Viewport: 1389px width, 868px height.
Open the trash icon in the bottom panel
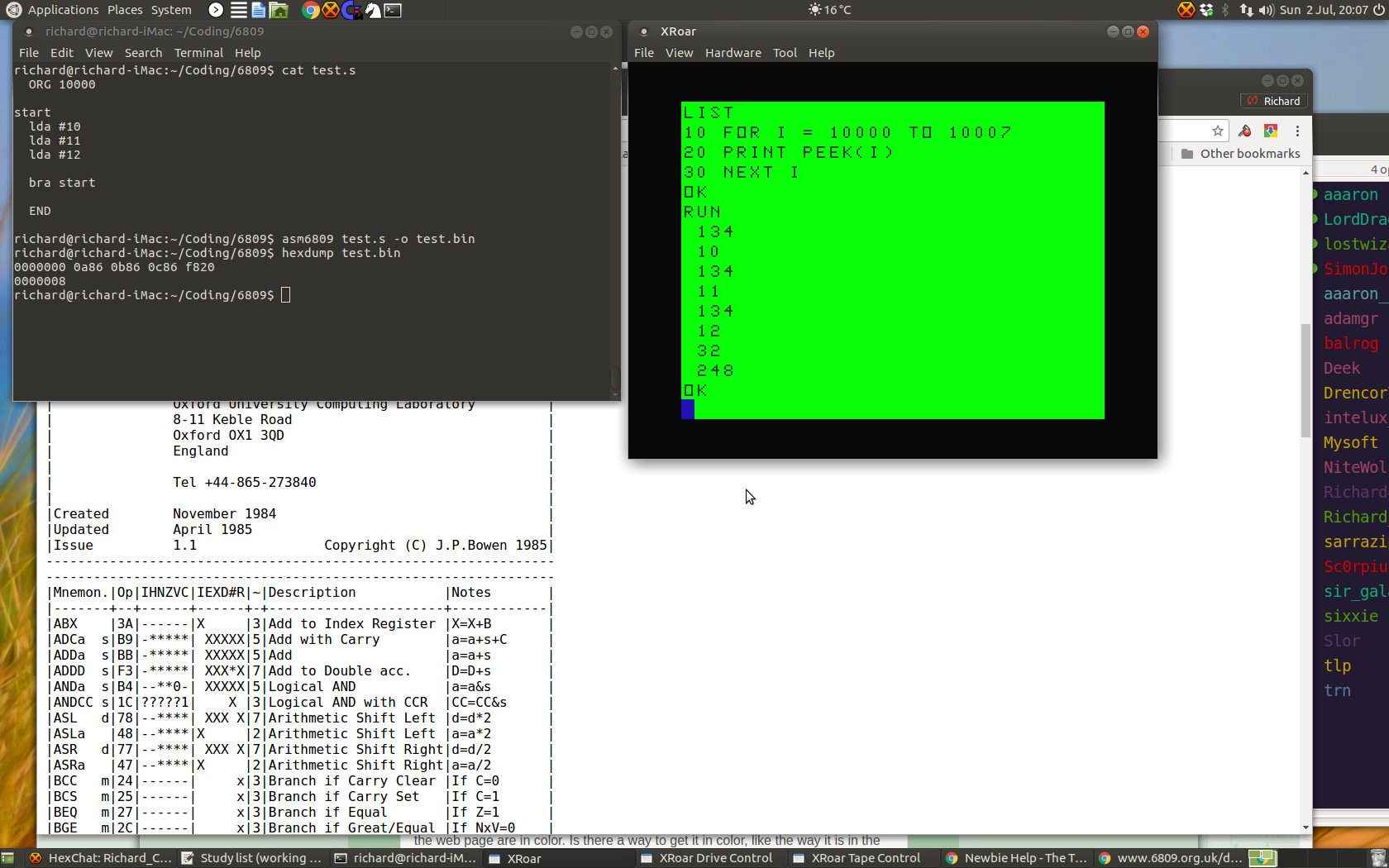pyautogui.click(x=1377, y=858)
